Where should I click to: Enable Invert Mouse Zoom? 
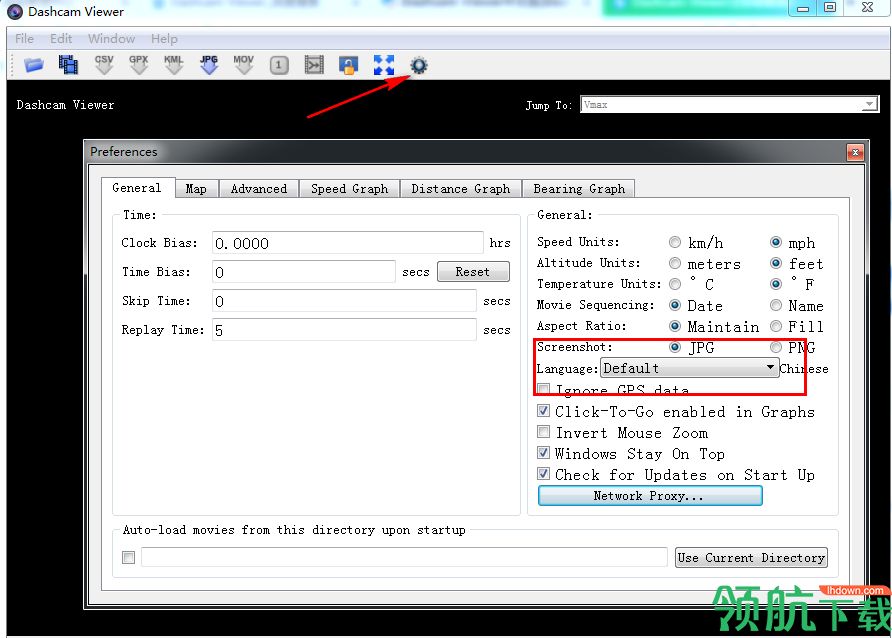click(544, 432)
